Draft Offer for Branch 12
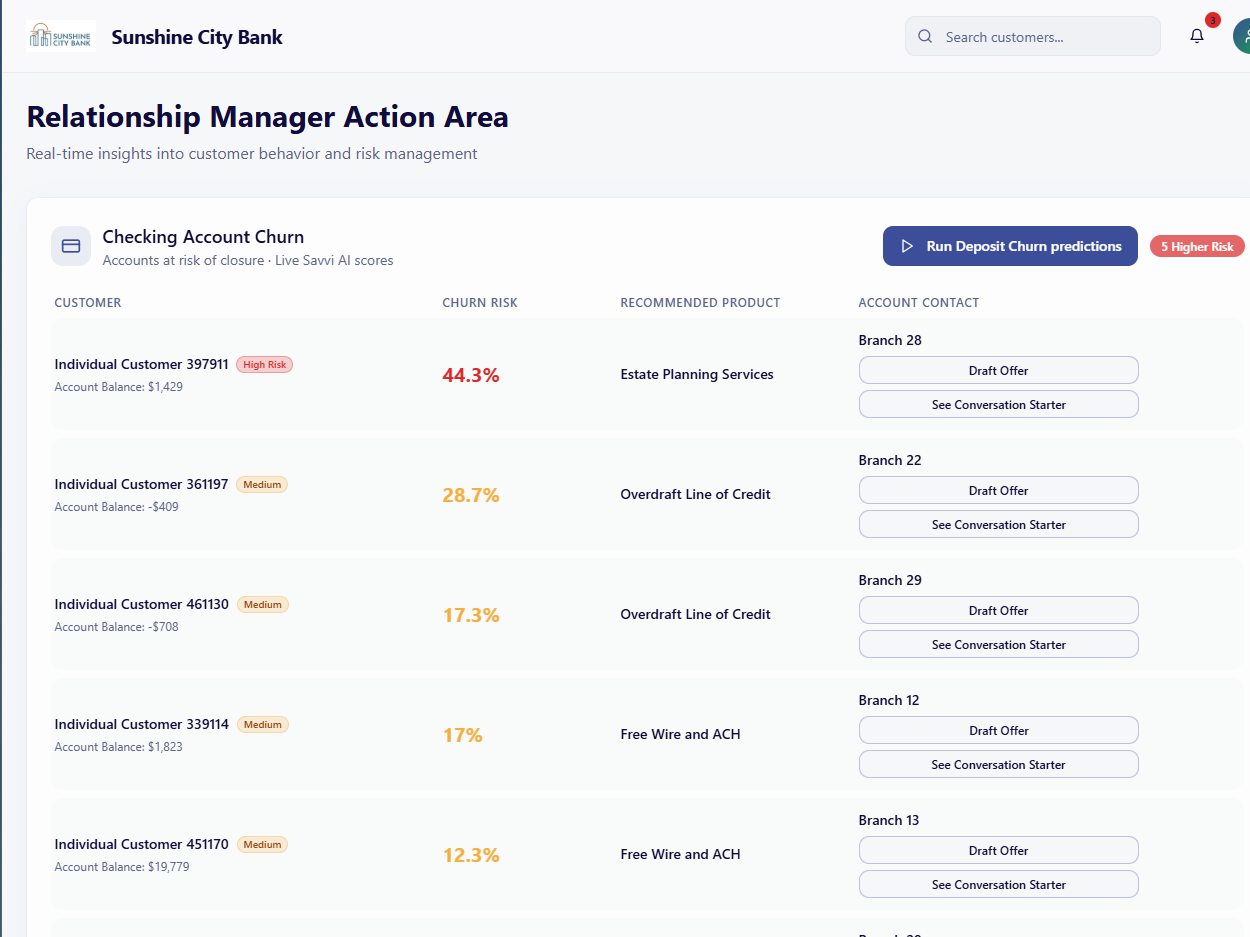 tap(998, 730)
